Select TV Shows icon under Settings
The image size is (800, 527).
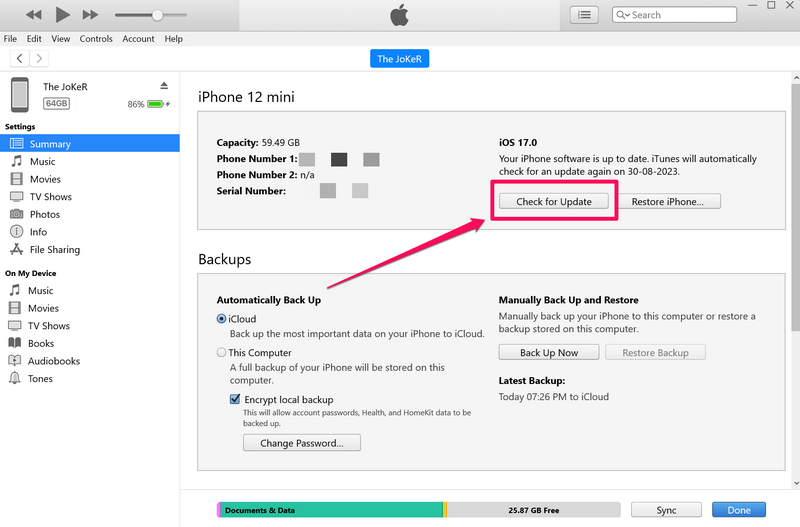(17, 196)
